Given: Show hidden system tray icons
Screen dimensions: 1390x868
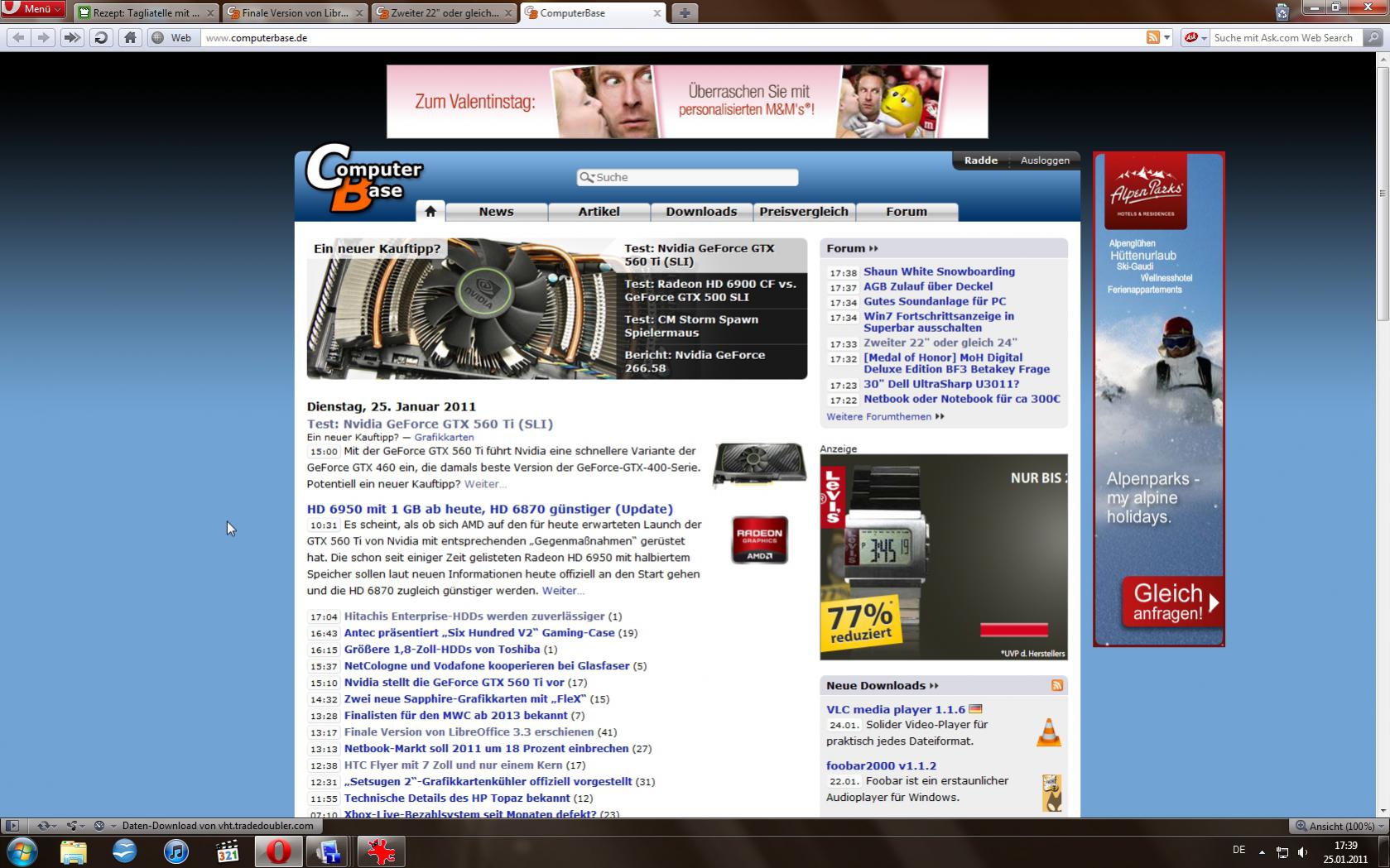Looking at the screenshot, I should (x=1262, y=851).
